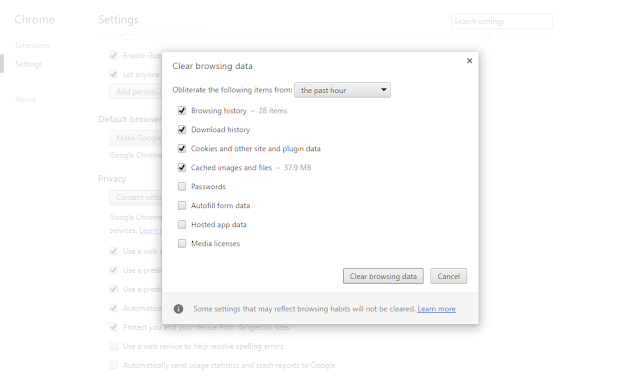
Task: Check the Hosted app data option
Action: click(182, 225)
